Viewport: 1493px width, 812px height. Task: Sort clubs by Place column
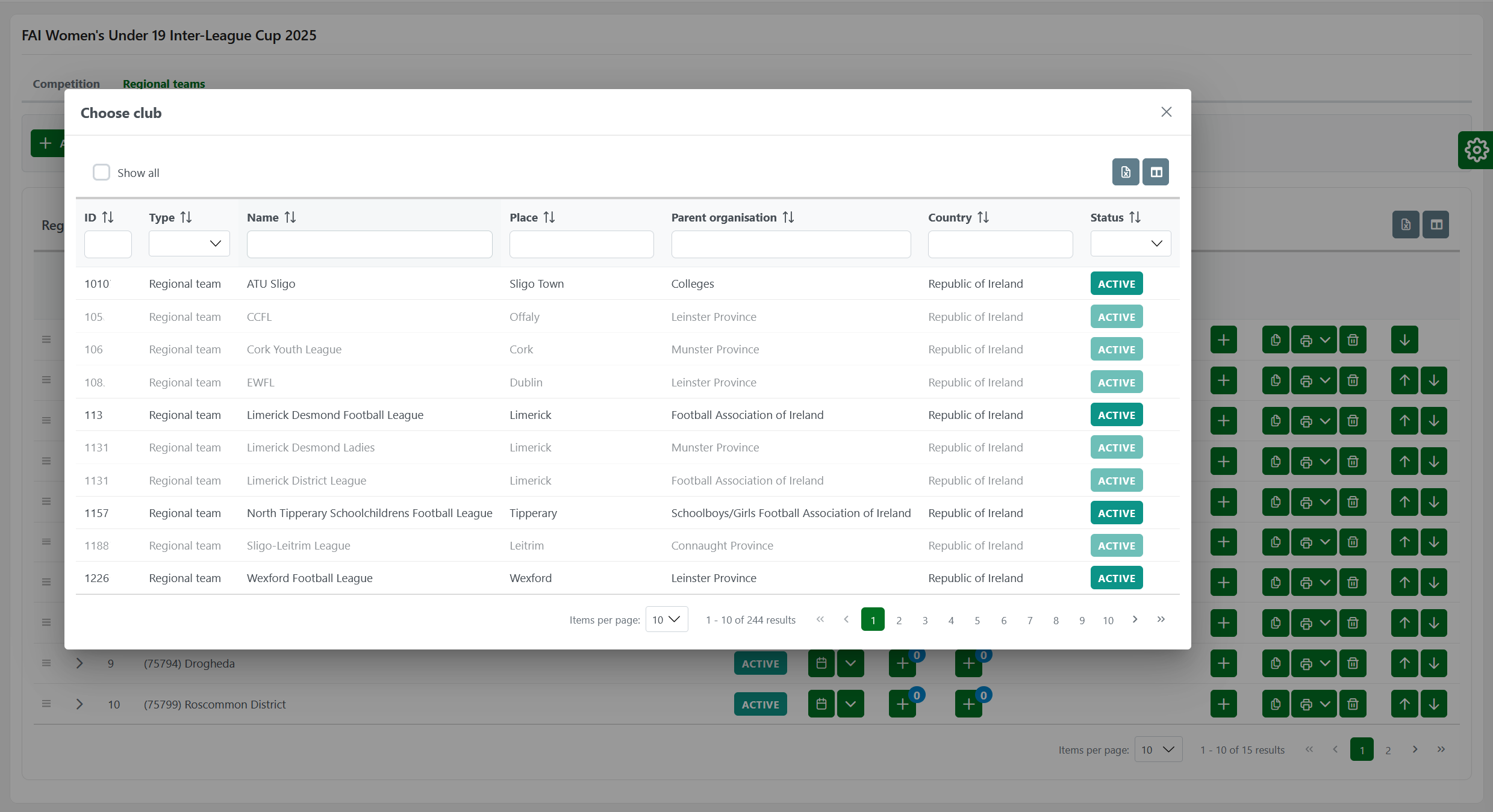coord(549,217)
